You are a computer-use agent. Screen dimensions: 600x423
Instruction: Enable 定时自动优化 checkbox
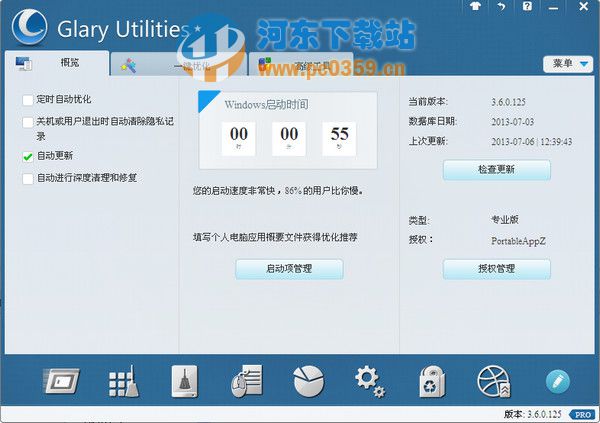[28, 100]
